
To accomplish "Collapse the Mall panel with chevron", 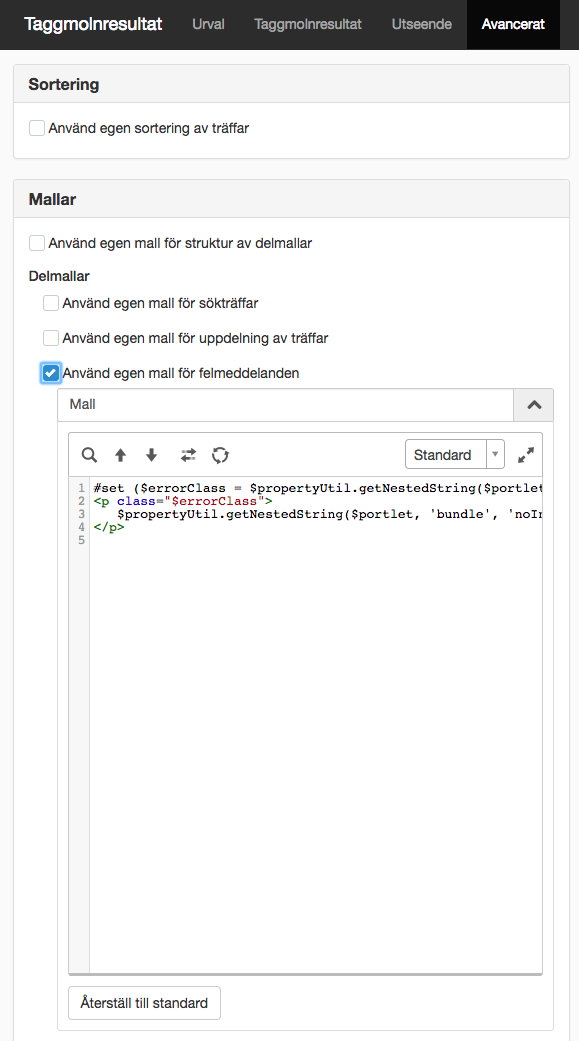I will (x=534, y=405).
